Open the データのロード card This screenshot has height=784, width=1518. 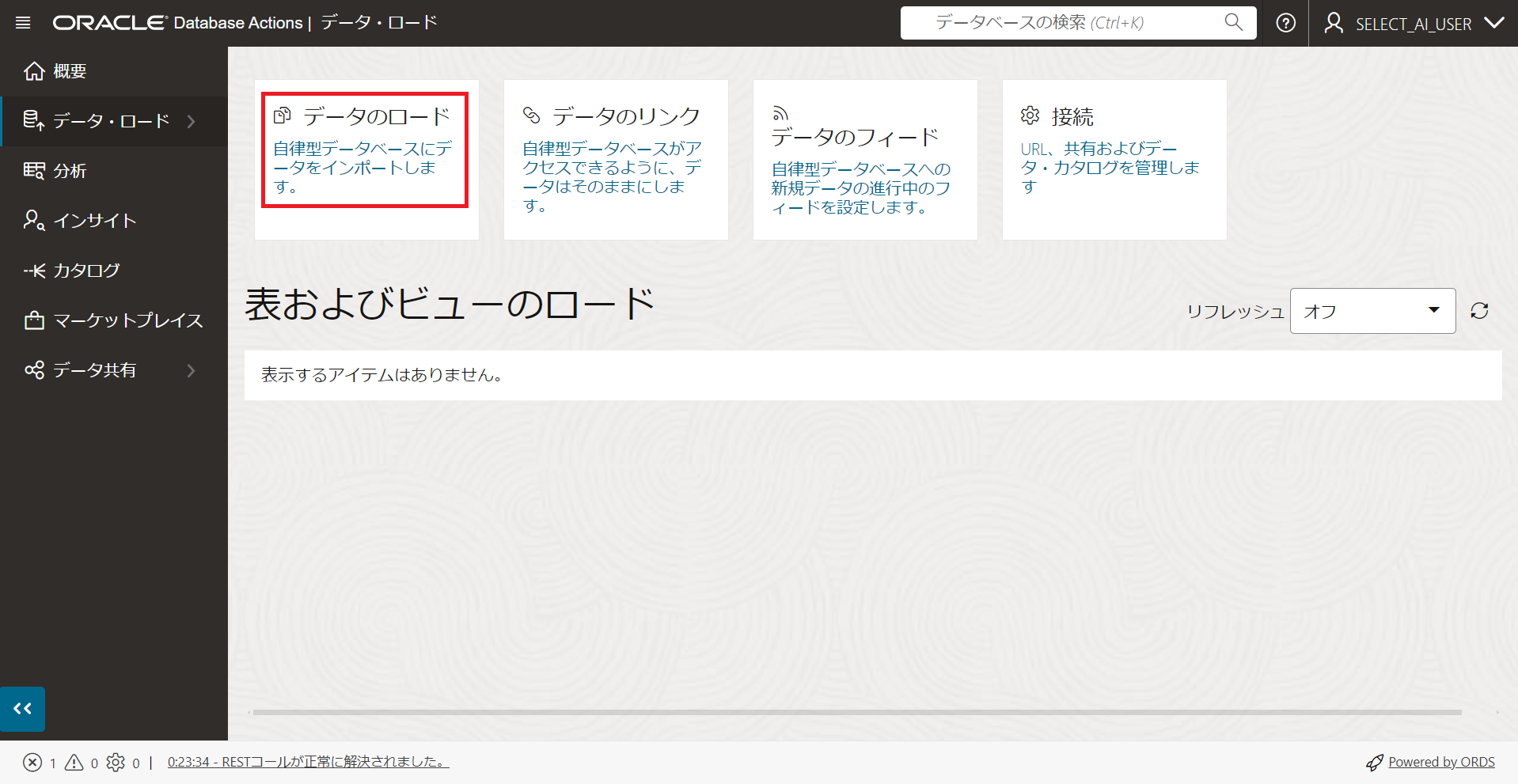point(365,150)
